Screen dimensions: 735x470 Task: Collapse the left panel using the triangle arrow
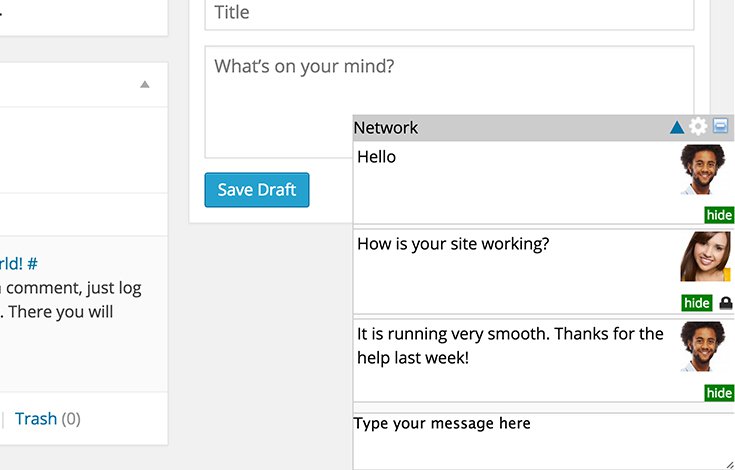point(145,85)
